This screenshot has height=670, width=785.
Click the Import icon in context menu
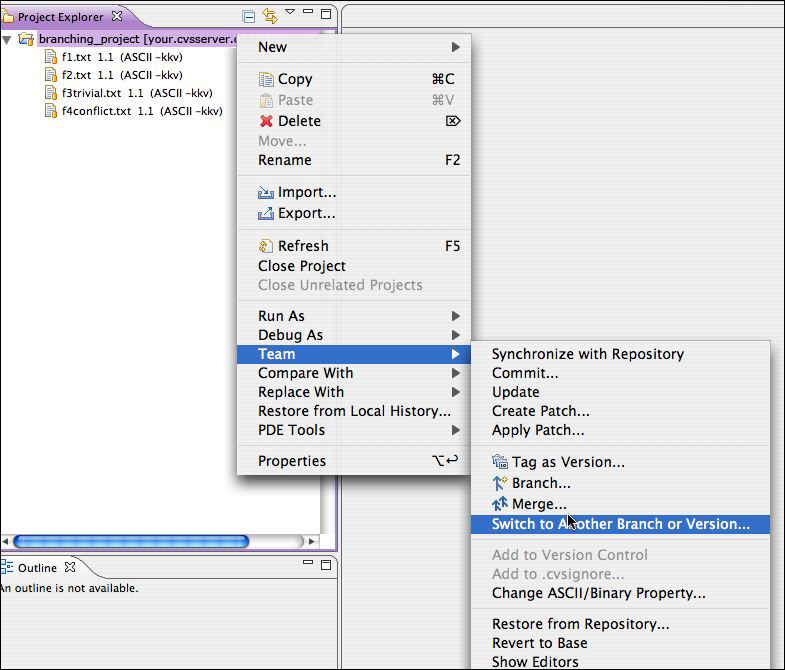[266, 193]
